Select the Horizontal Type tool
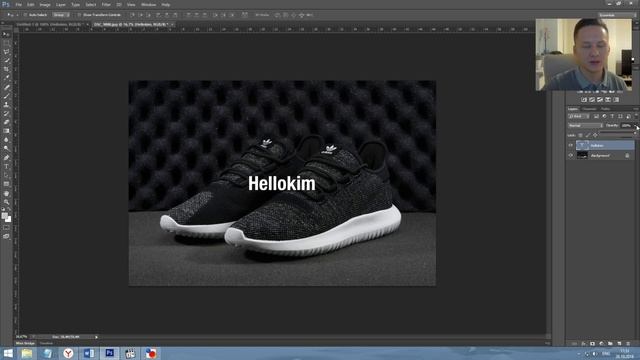 coord(6,166)
